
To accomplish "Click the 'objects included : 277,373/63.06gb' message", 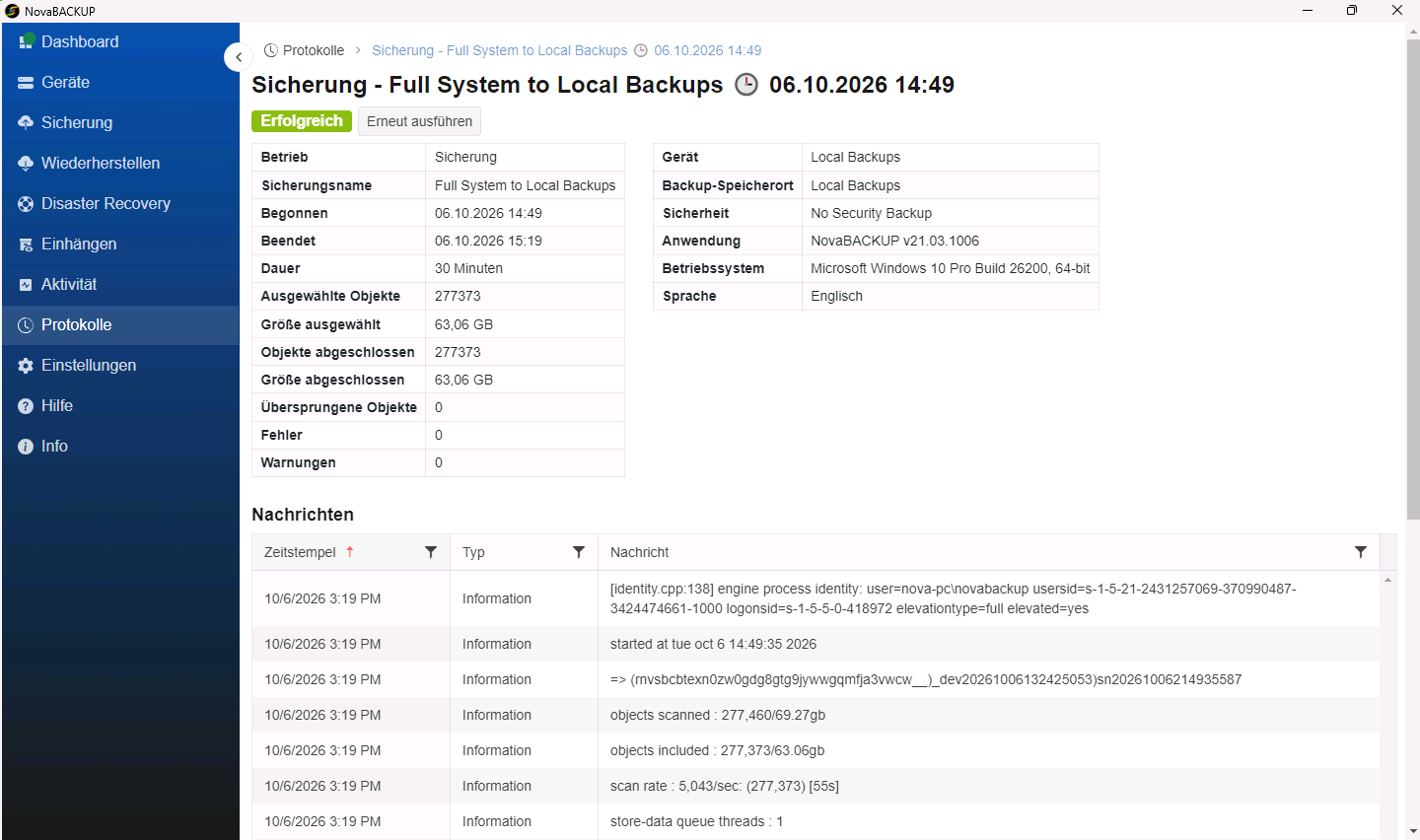I will [717, 750].
